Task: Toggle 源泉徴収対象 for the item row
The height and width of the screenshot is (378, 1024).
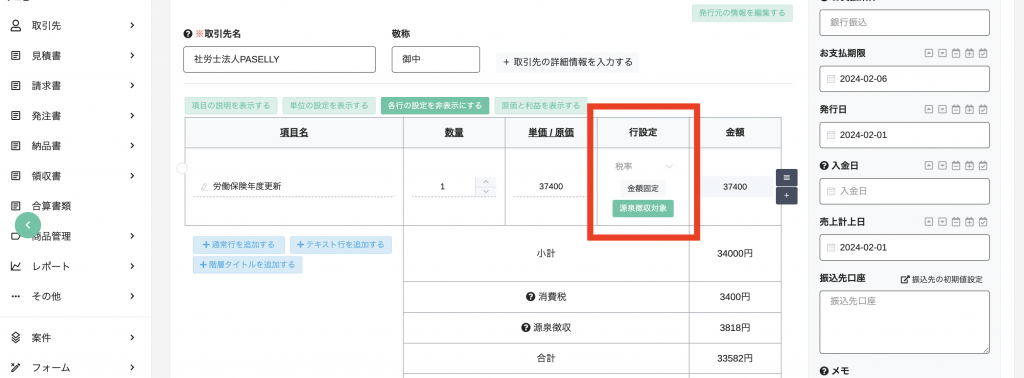Action: tap(643, 208)
